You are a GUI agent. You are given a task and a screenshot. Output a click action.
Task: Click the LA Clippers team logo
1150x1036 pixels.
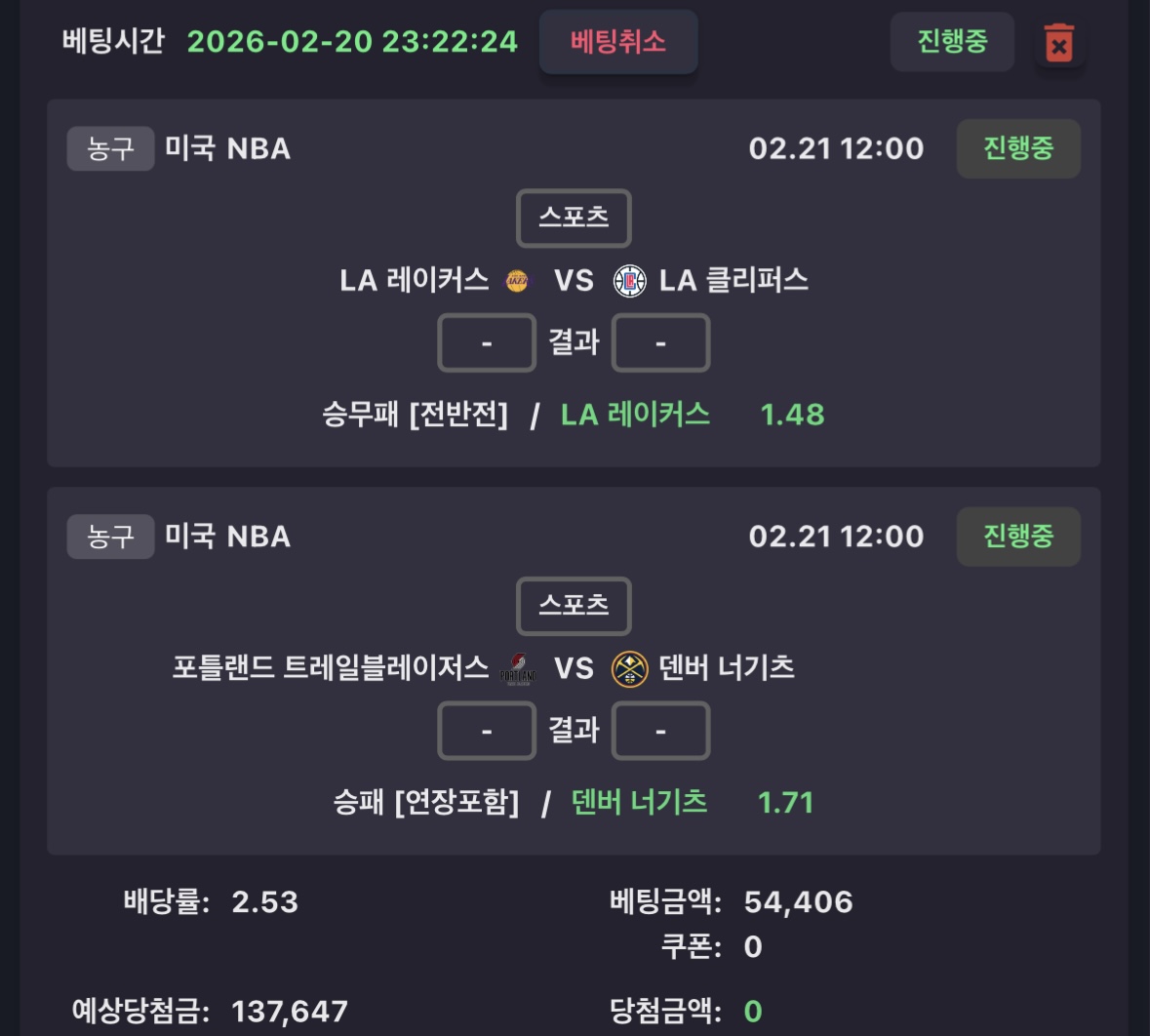pyautogui.click(x=629, y=281)
